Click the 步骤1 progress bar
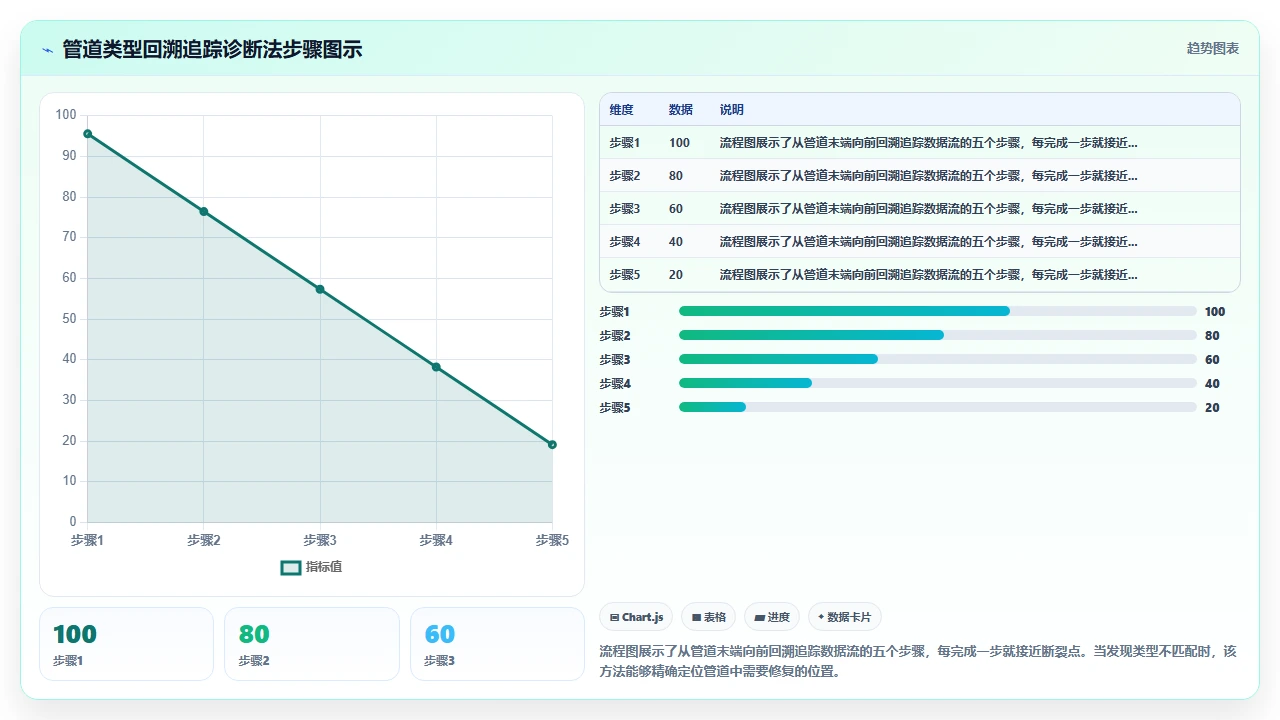Viewport: 1280px width, 720px height. tap(938, 311)
